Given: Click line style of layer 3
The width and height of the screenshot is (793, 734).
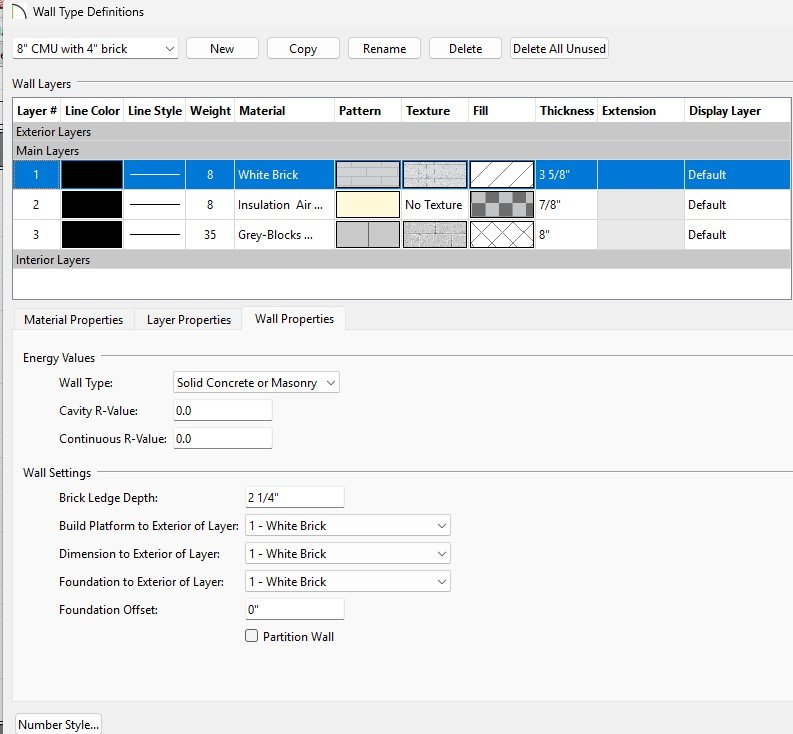Looking at the screenshot, I should (155, 235).
